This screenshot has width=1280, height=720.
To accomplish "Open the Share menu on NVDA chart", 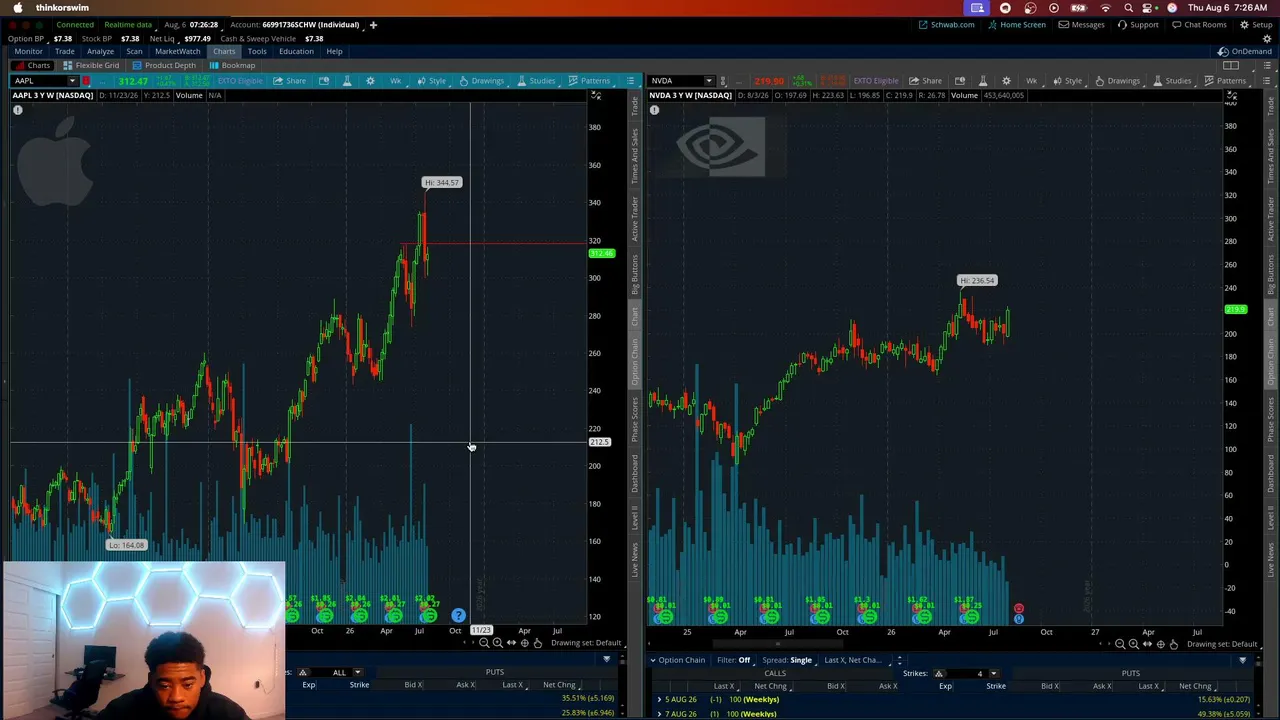I will click(926, 80).
